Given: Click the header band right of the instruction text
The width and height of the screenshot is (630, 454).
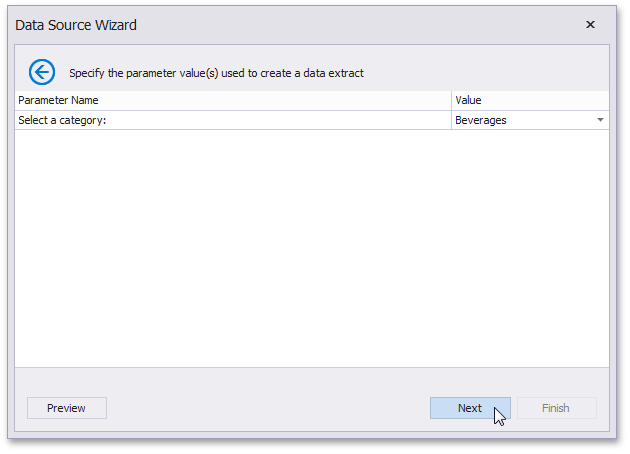Looking at the screenshot, I should point(490,72).
